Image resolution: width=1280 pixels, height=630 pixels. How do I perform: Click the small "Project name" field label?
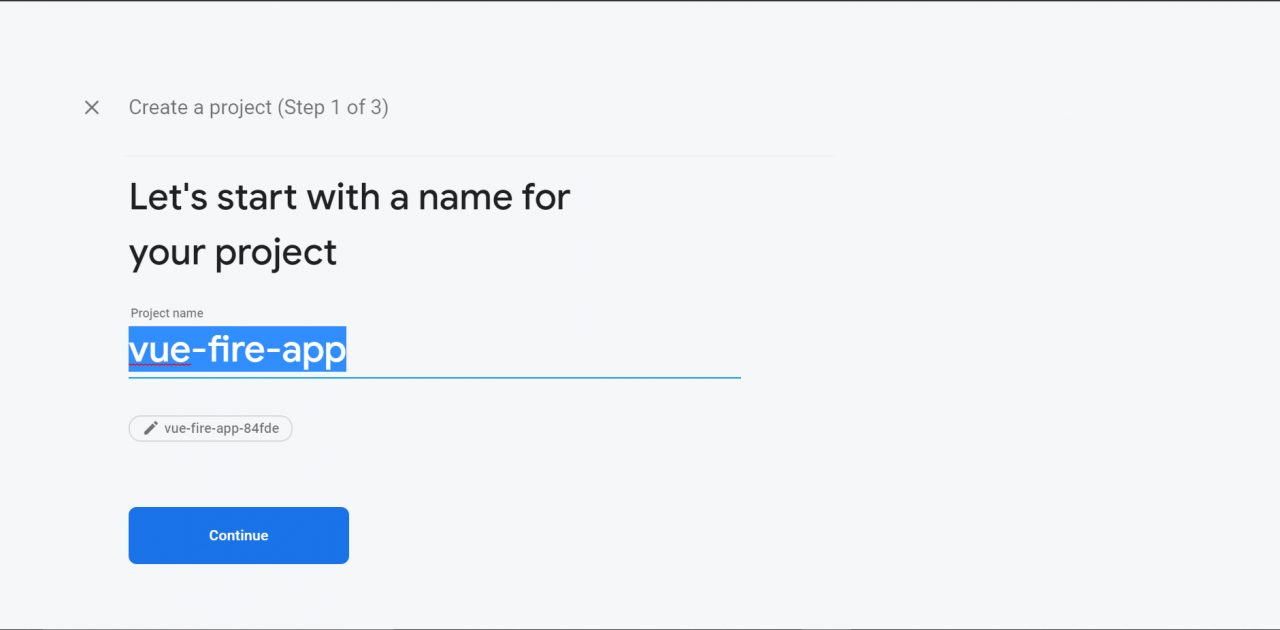[x=167, y=313]
